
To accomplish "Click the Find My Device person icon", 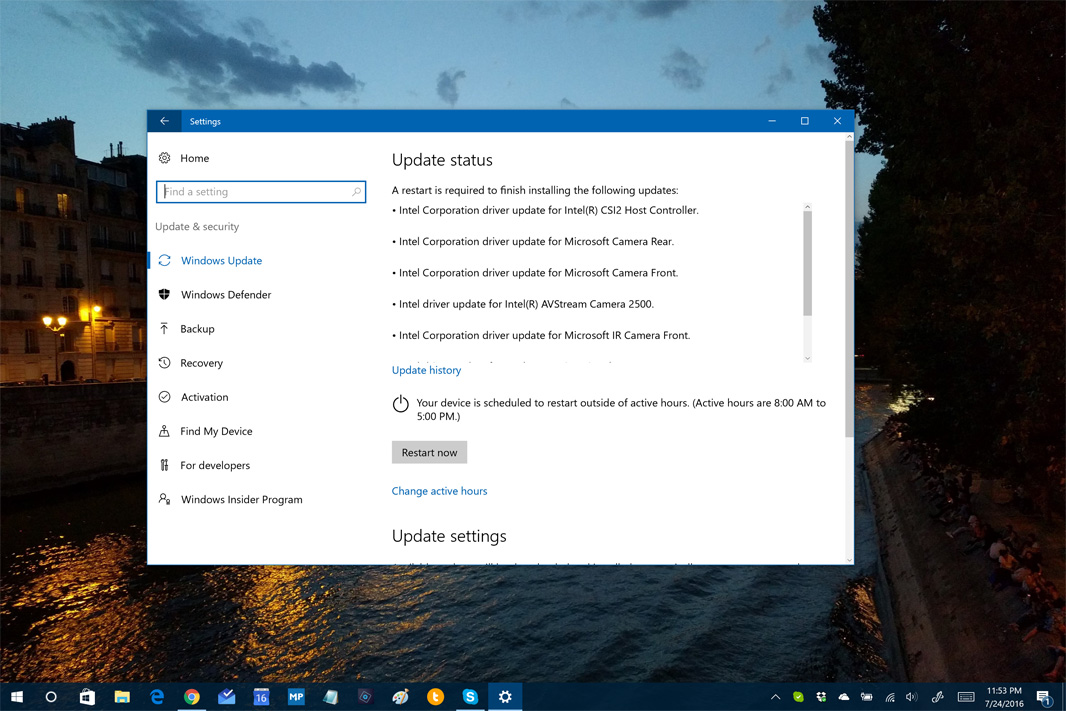I will (x=164, y=431).
